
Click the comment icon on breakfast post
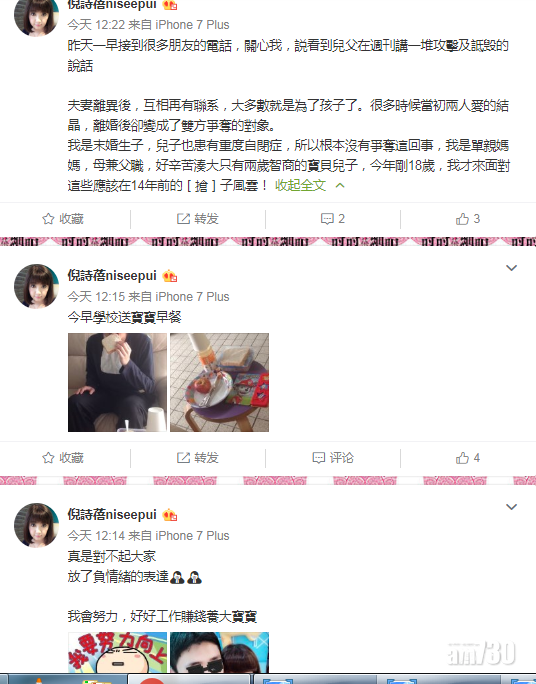click(x=319, y=458)
